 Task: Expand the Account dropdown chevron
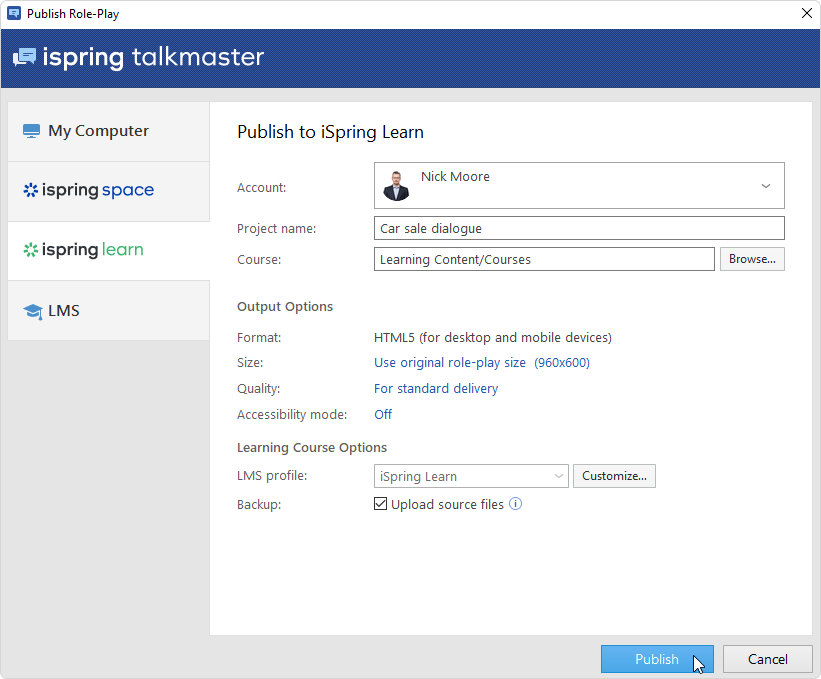pos(765,186)
